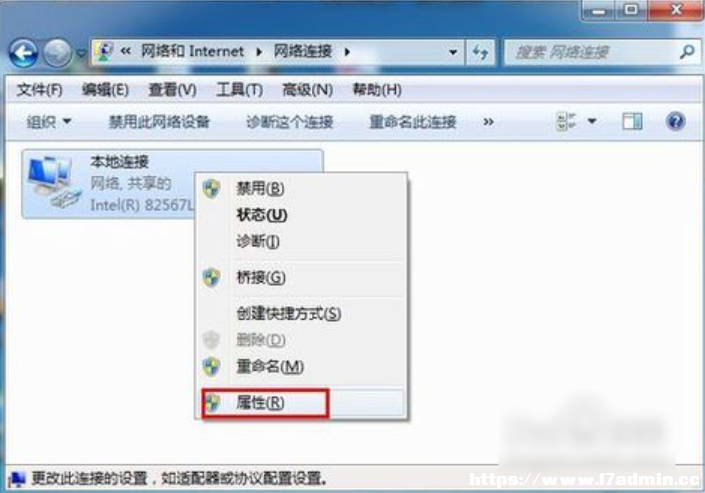Open the 工具(T) menu
The width and height of the screenshot is (705, 493).
pos(239,90)
